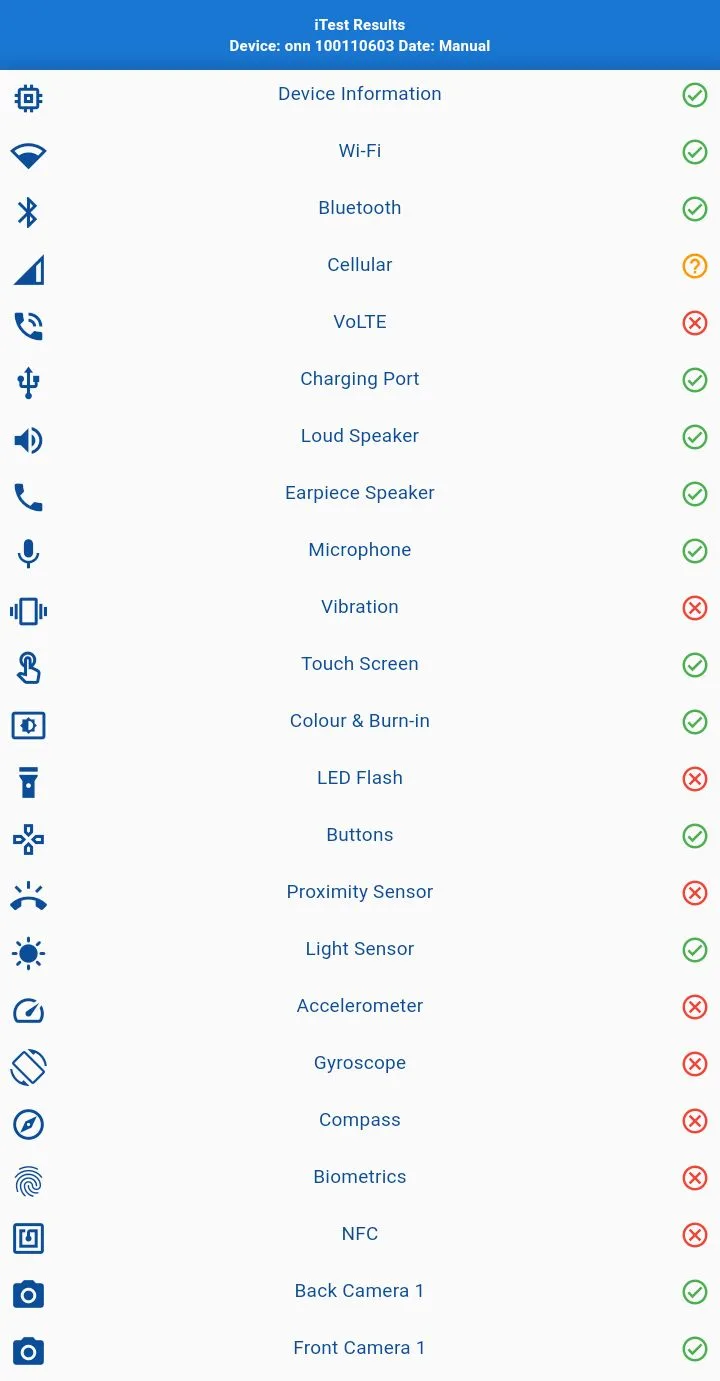This screenshot has height=1381, width=720.
Task: Tap the Vibration phone icon
Action: click(x=28, y=611)
